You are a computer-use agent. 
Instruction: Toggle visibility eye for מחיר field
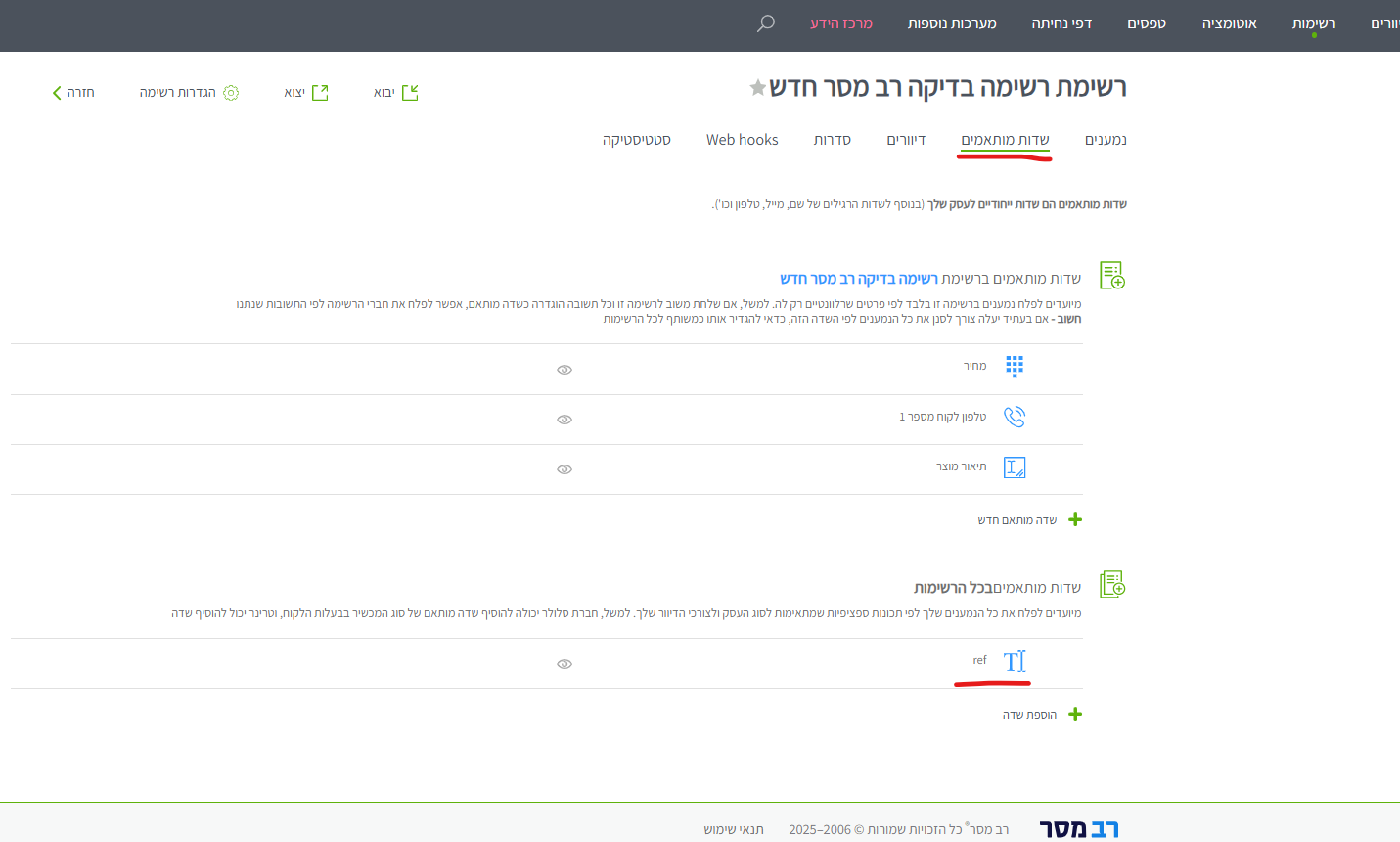[x=565, y=370]
